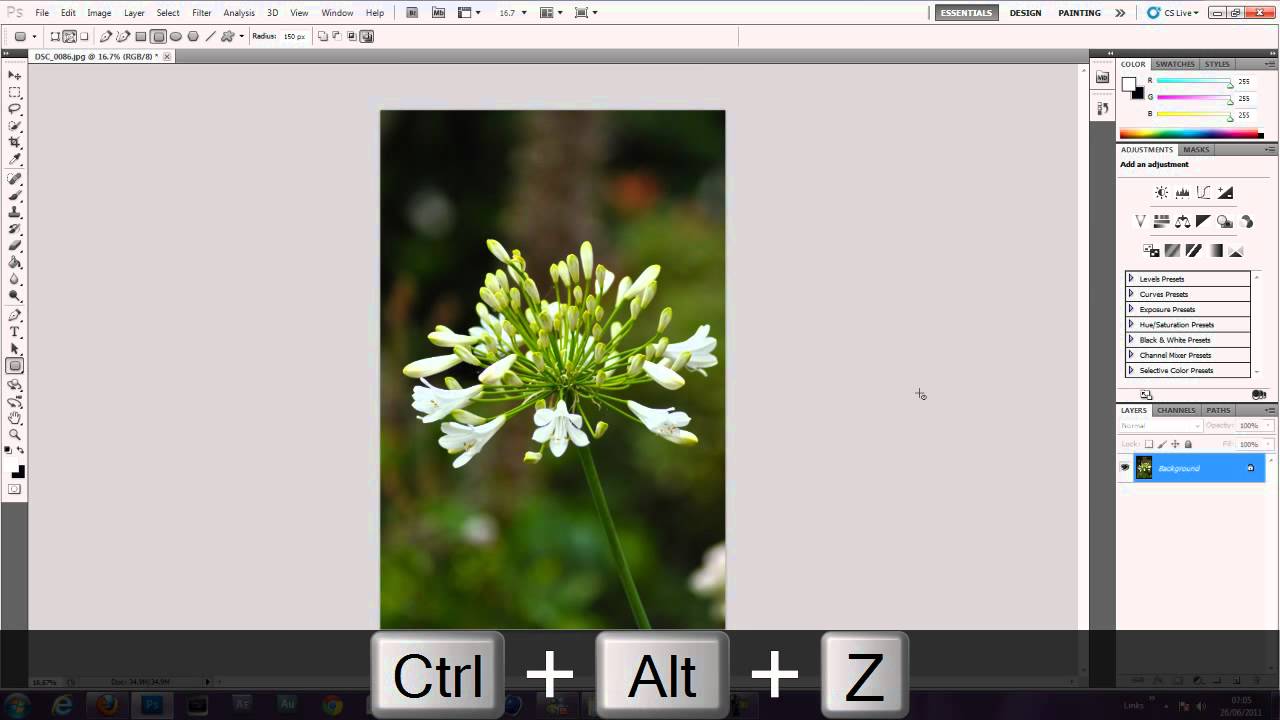Viewport: 1280px width, 720px height.
Task: Toggle lock transparent pixels
Action: (x=1149, y=444)
